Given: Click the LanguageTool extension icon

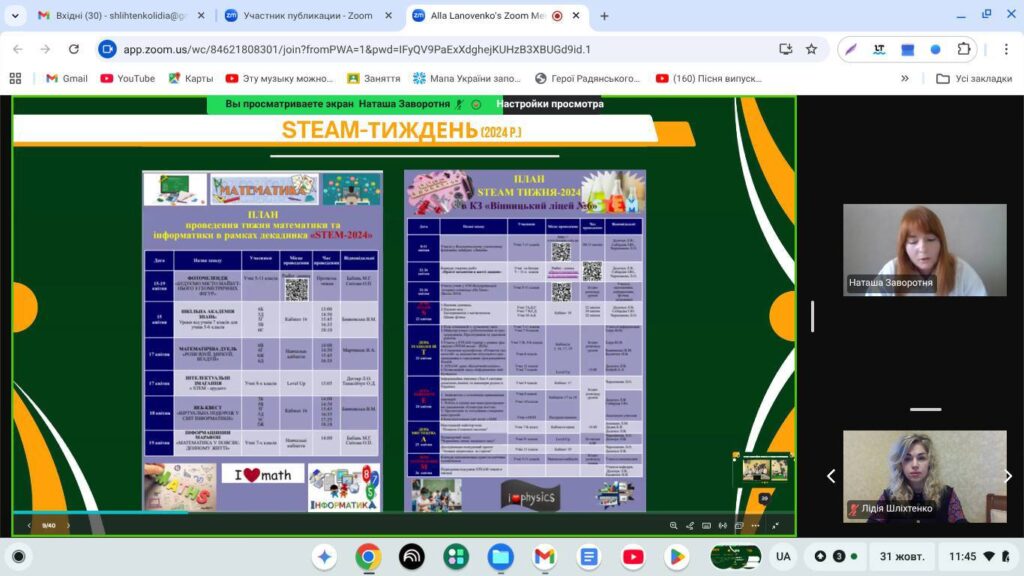Looking at the screenshot, I should (879, 49).
